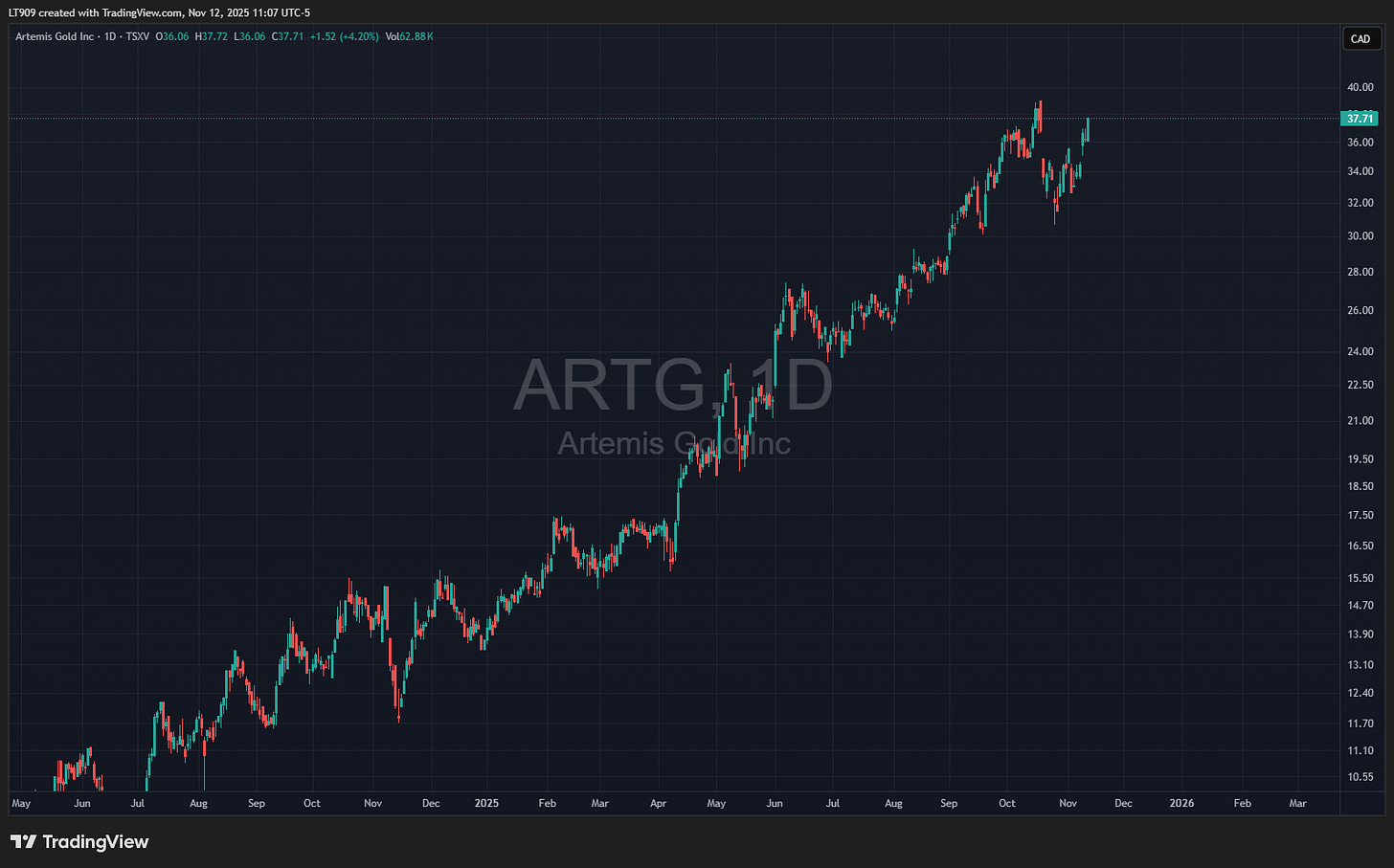This screenshot has width=1394, height=868.
Task: Click the 14.70 price axis label
Action: 1360,606
